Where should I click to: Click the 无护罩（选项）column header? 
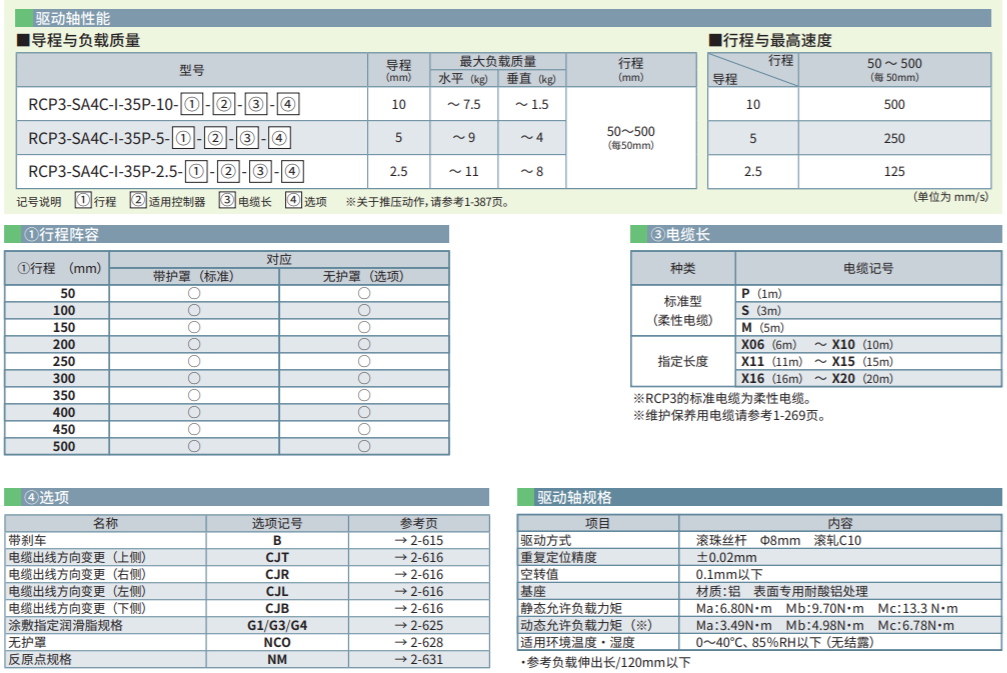pos(363,276)
